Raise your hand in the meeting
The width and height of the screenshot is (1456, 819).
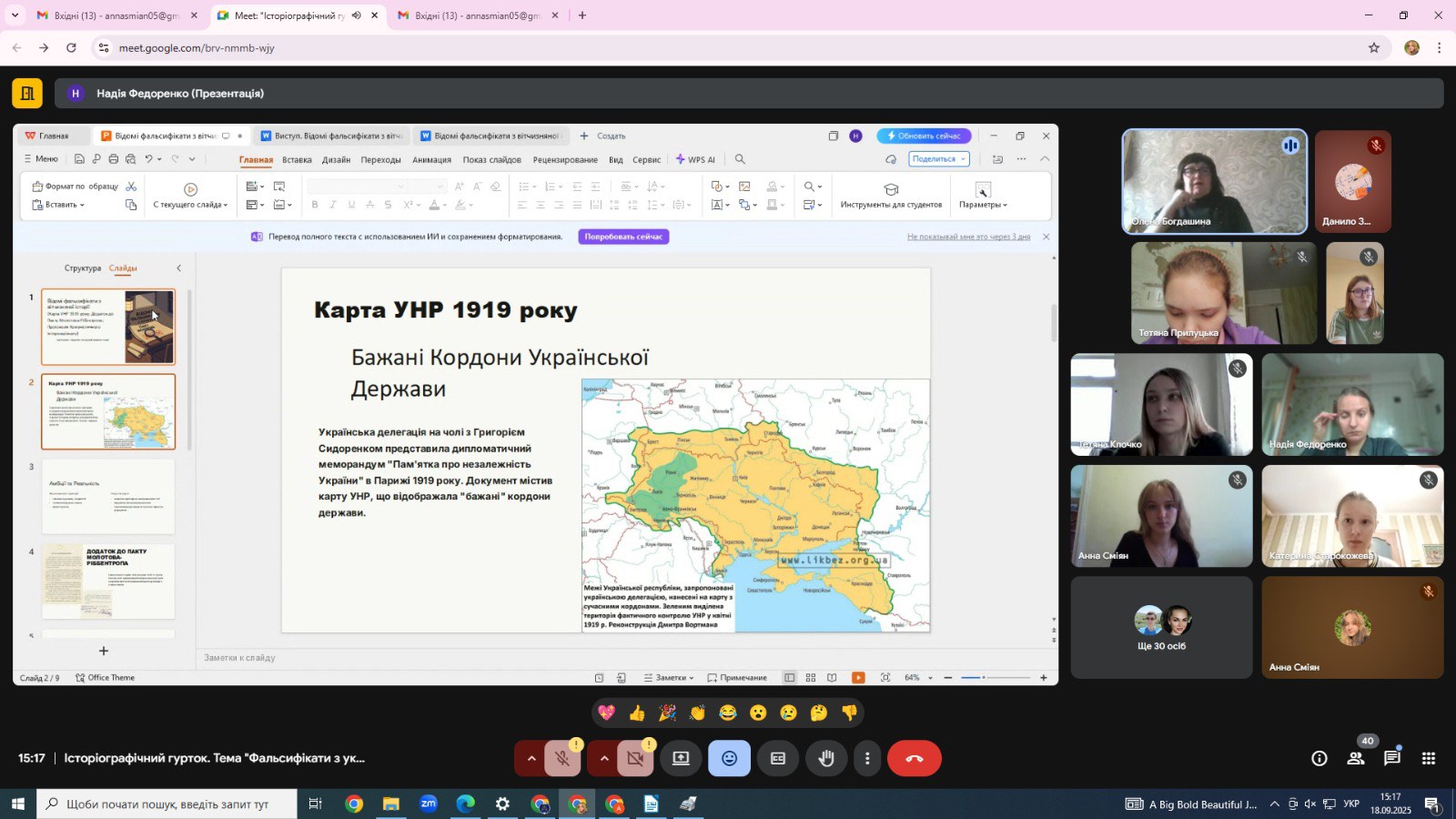[x=826, y=758]
